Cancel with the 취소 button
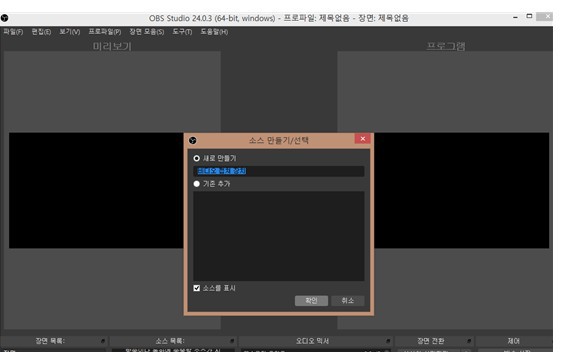The image size is (565, 364). pos(347,301)
